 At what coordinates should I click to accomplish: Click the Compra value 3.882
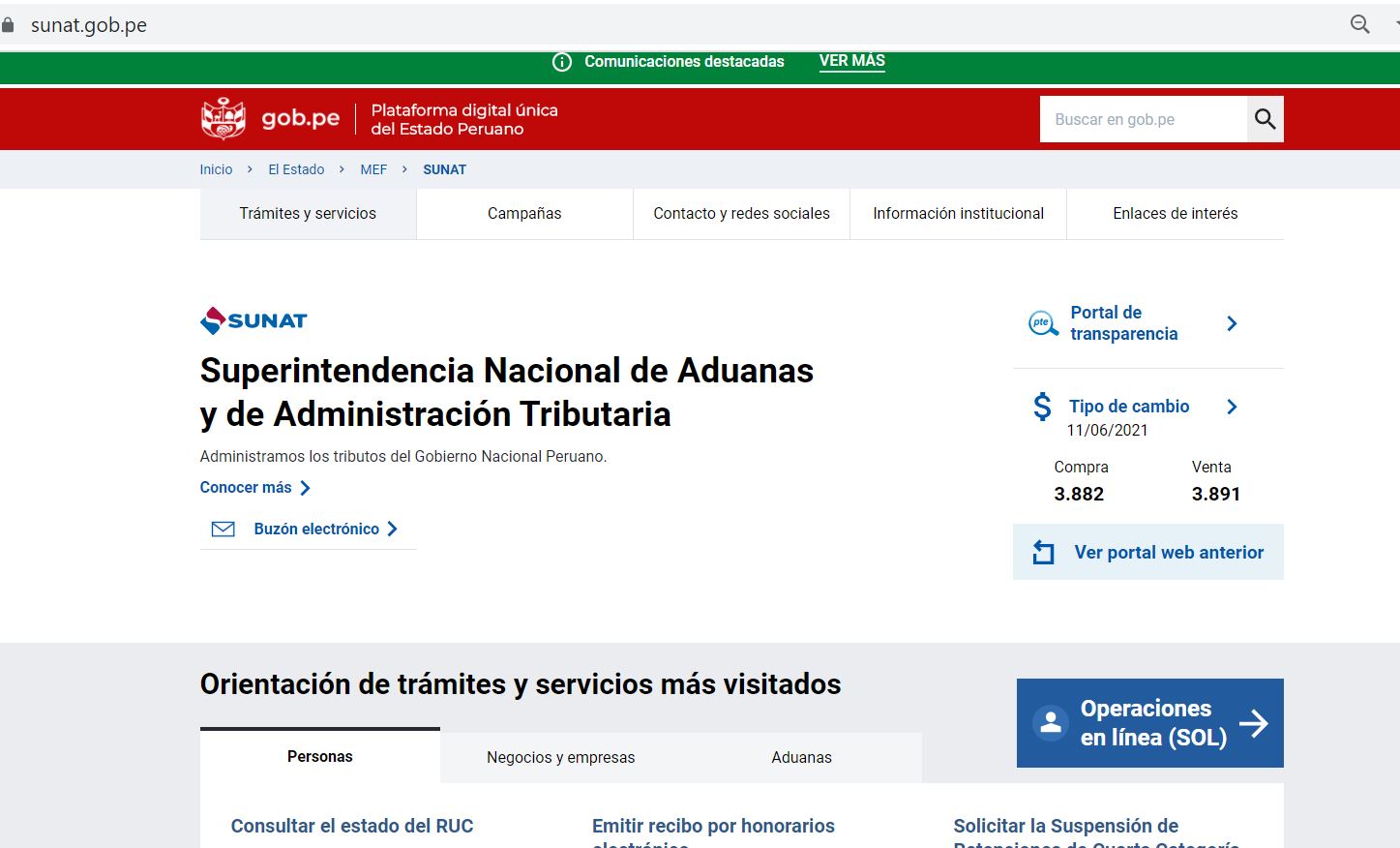1079,494
